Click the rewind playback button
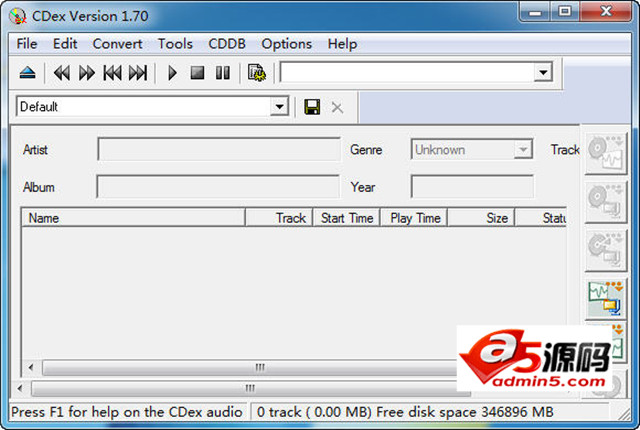Screen dimensions: 640x430 coord(62,73)
